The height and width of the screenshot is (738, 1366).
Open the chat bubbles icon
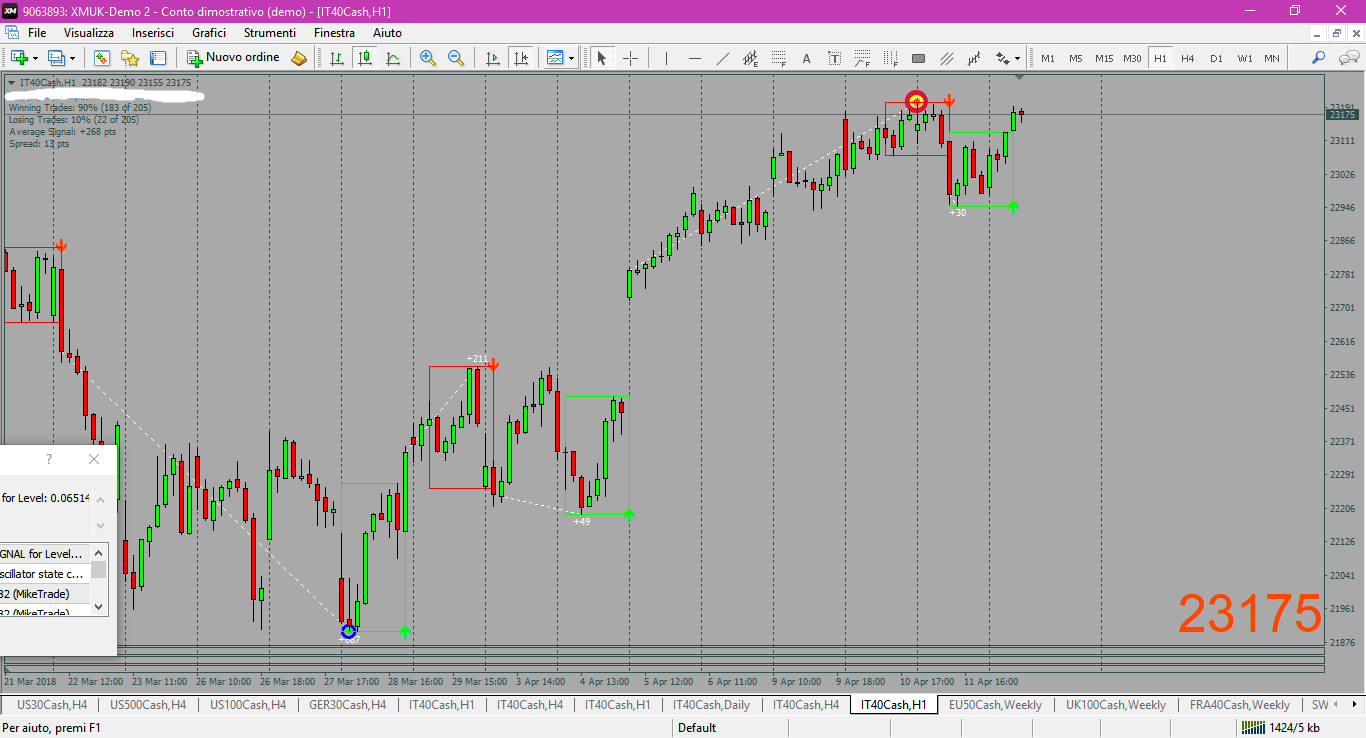point(1347,58)
